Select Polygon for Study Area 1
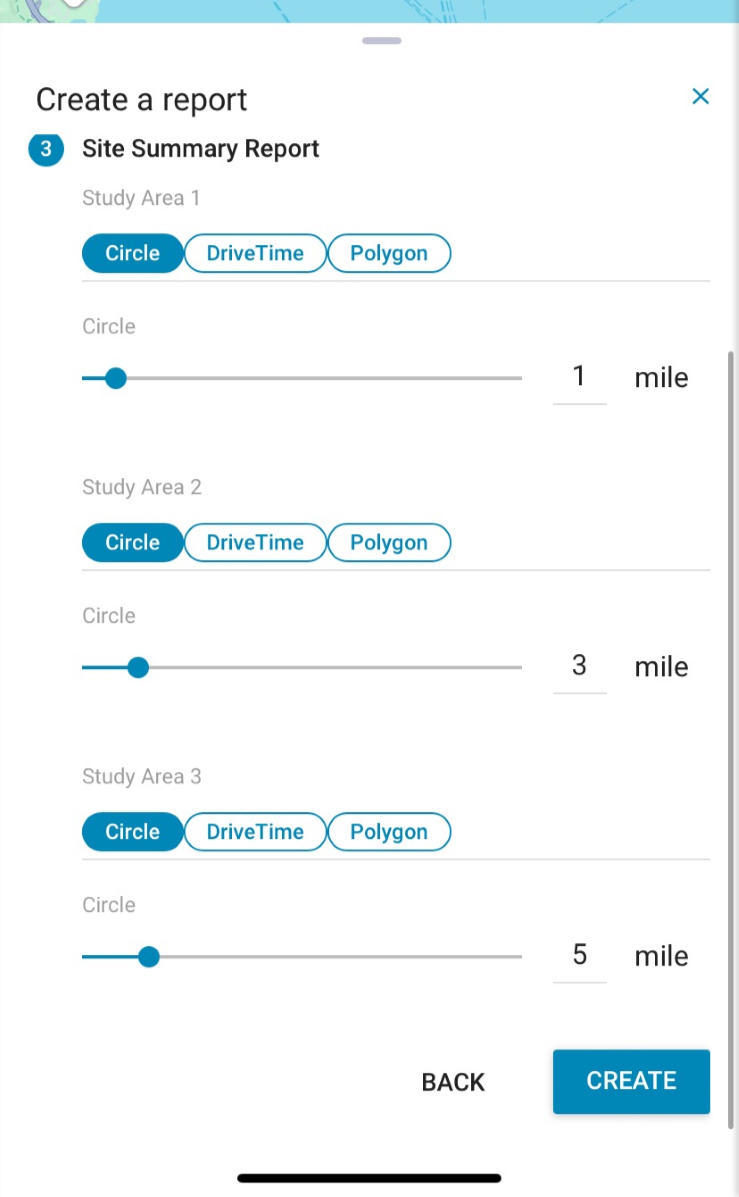 pos(389,254)
